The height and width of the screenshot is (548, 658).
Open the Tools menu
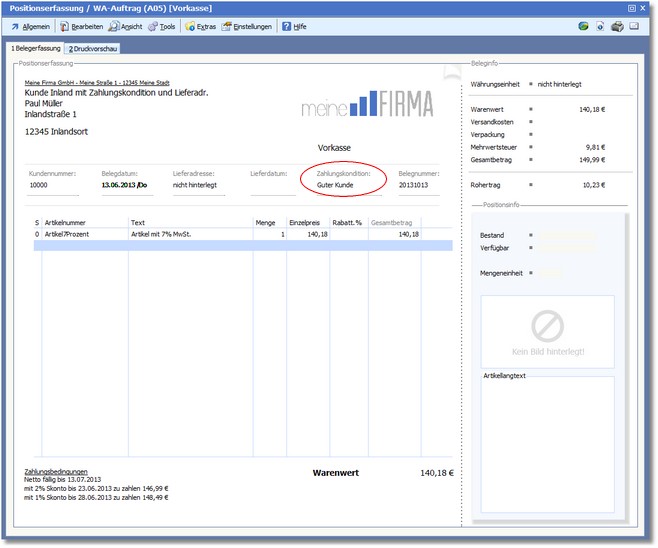click(162, 27)
